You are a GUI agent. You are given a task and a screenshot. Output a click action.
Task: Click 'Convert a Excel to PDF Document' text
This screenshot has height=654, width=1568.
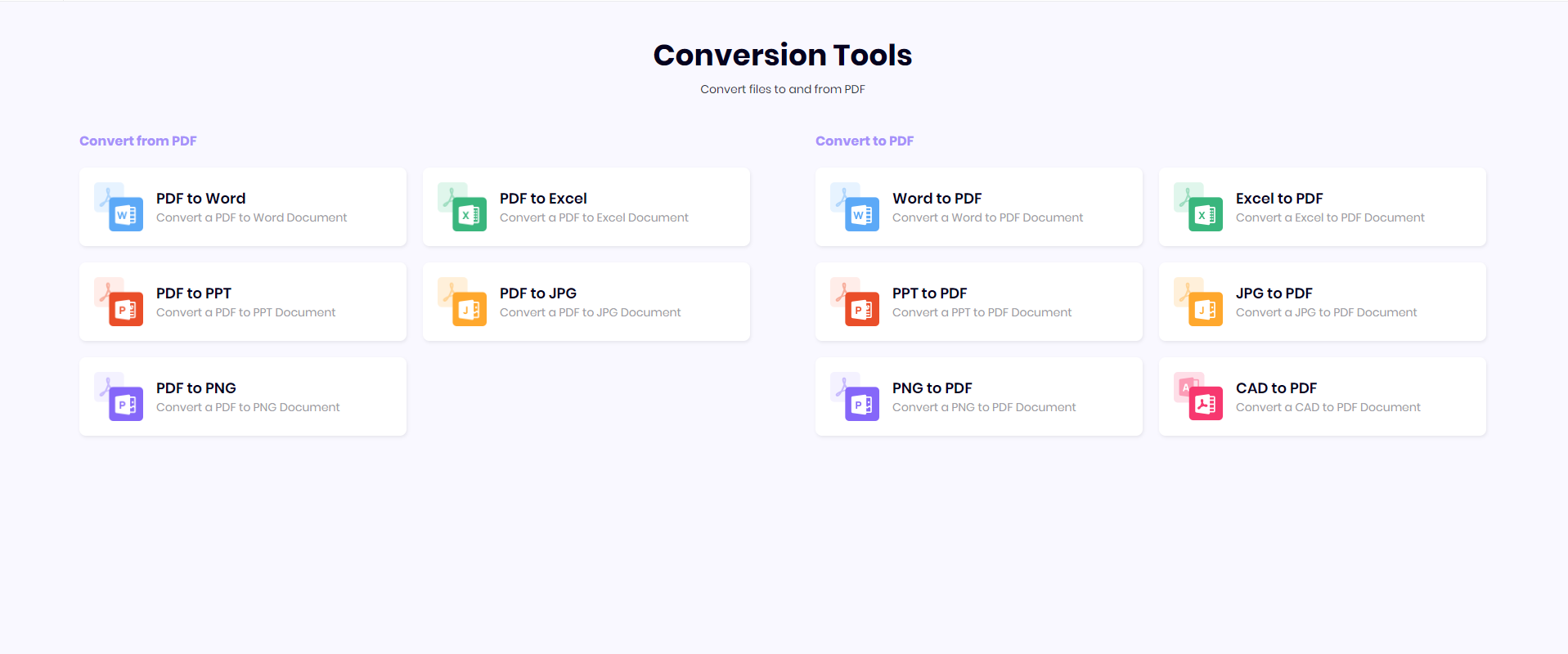click(1331, 217)
